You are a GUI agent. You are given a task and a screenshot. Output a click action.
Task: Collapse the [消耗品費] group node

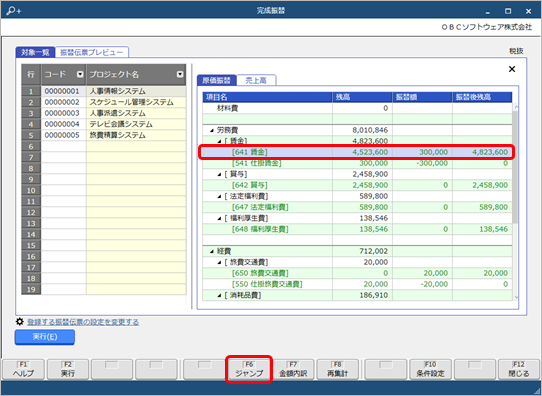point(219,296)
